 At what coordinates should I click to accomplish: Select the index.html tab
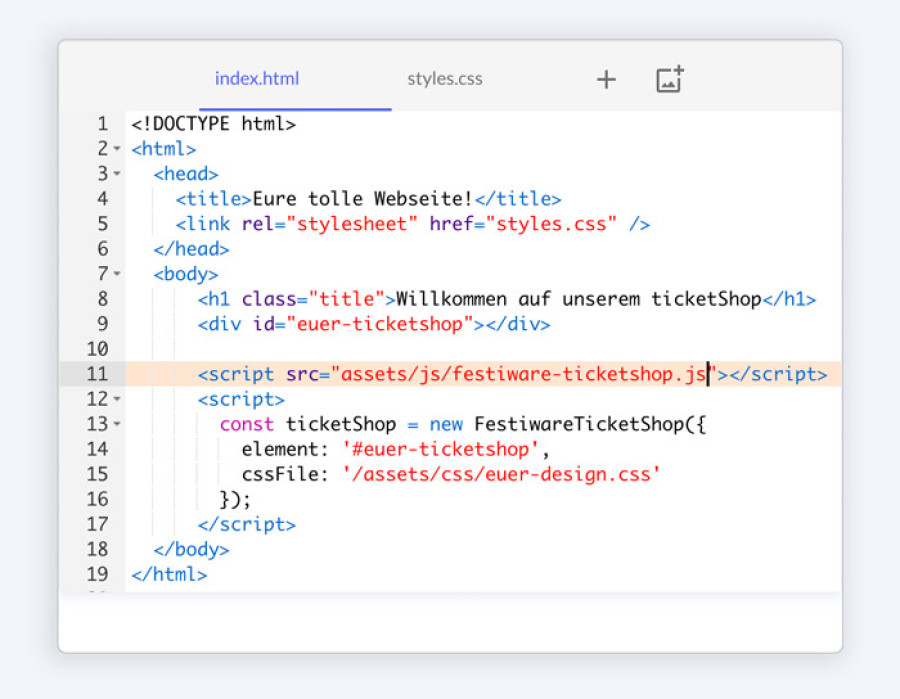pyautogui.click(x=257, y=79)
